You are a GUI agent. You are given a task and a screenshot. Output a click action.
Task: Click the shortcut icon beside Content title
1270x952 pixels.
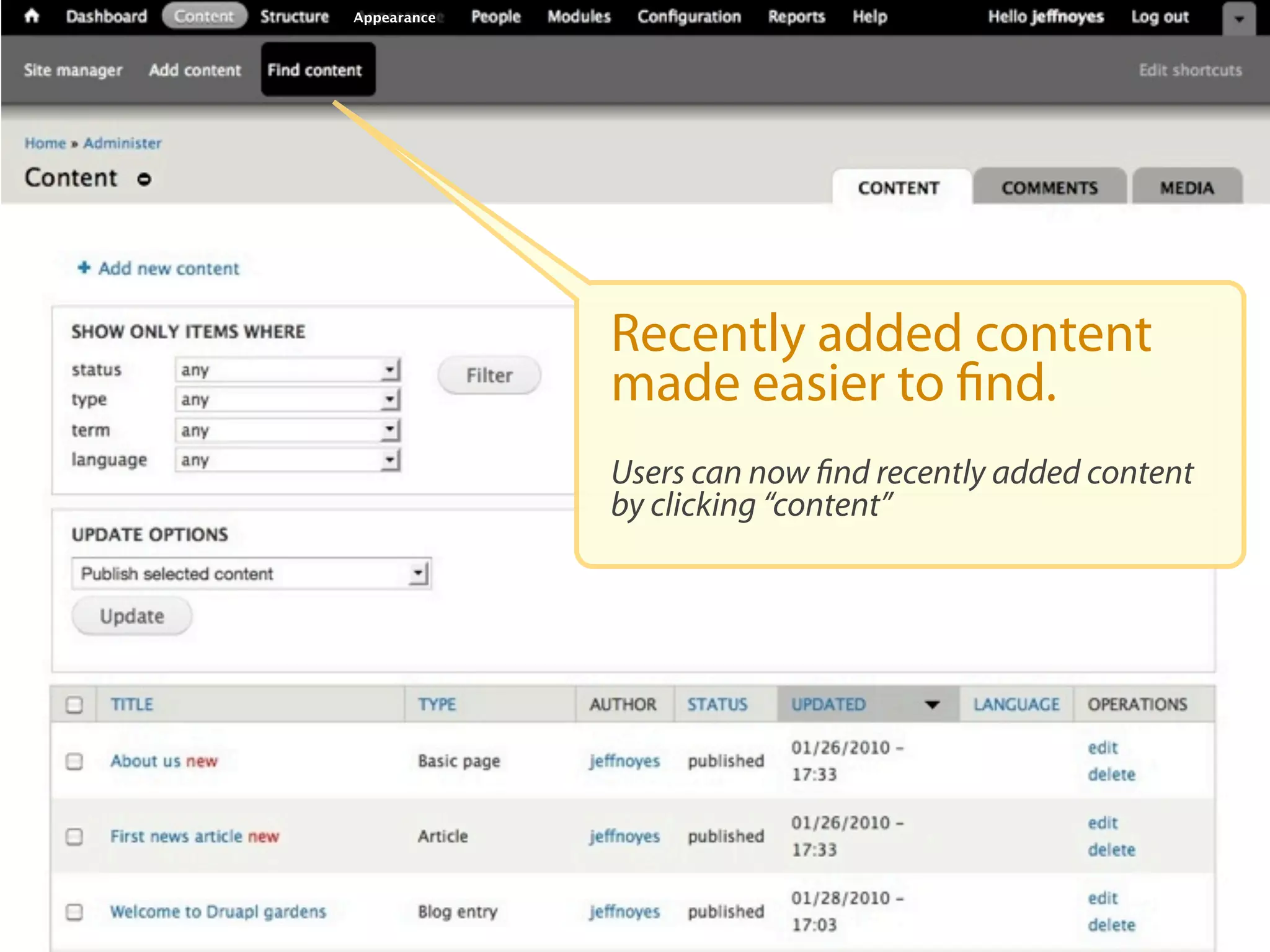pos(144,180)
